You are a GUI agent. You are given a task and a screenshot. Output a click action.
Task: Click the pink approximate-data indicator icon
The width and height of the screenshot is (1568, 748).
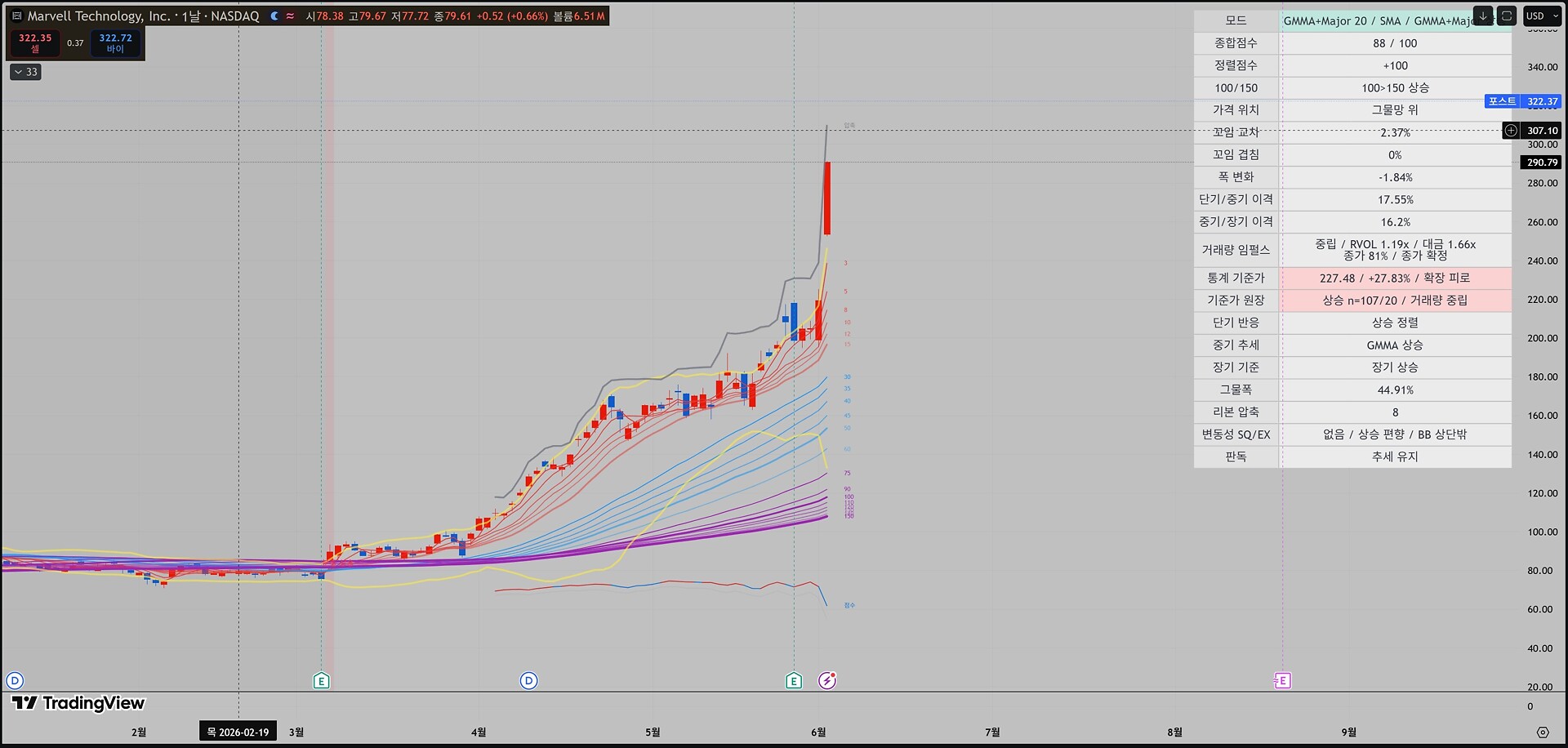point(290,16)
